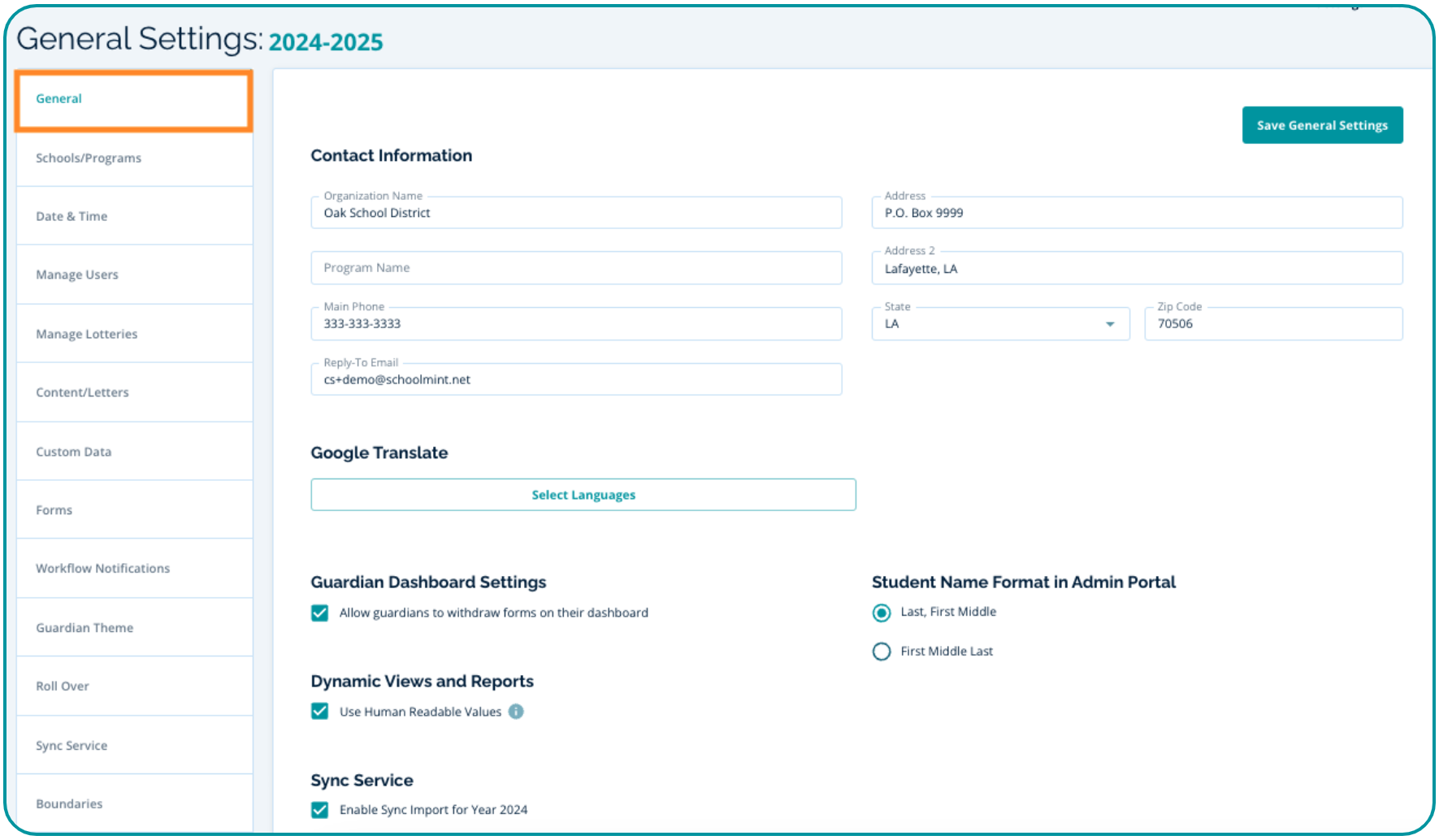Screen dimensions: 1439x840
Task: Click the Organization Name field
Action: (x=575, y=214)
